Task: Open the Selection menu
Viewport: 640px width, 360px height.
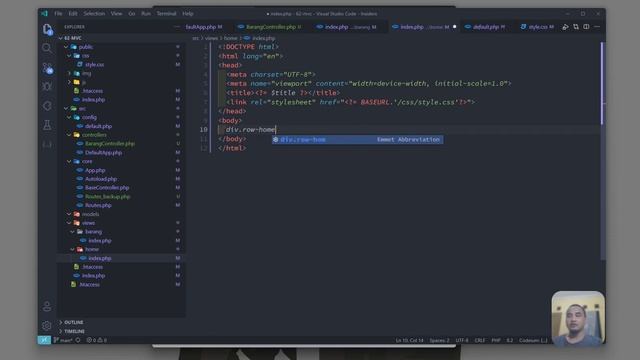Action: point(94,13)
